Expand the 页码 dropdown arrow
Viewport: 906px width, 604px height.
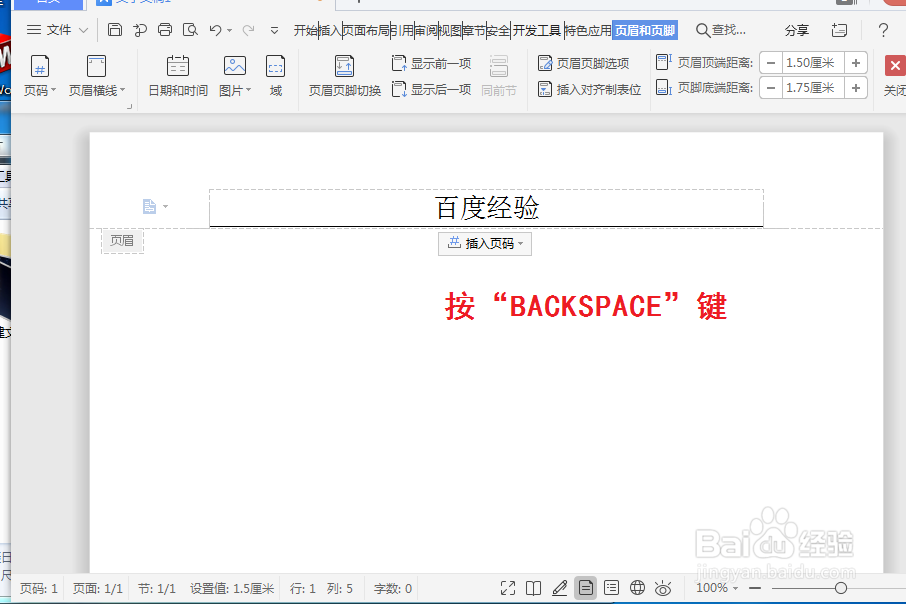click(x=54, y=90)
